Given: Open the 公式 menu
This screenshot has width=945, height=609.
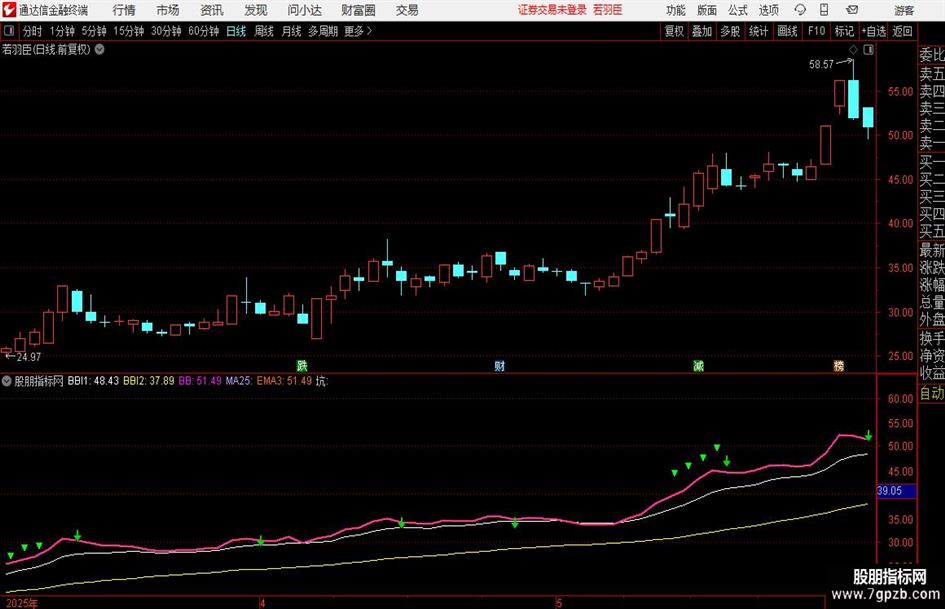Looking at the screenshot, I should [x=737, y=10].
